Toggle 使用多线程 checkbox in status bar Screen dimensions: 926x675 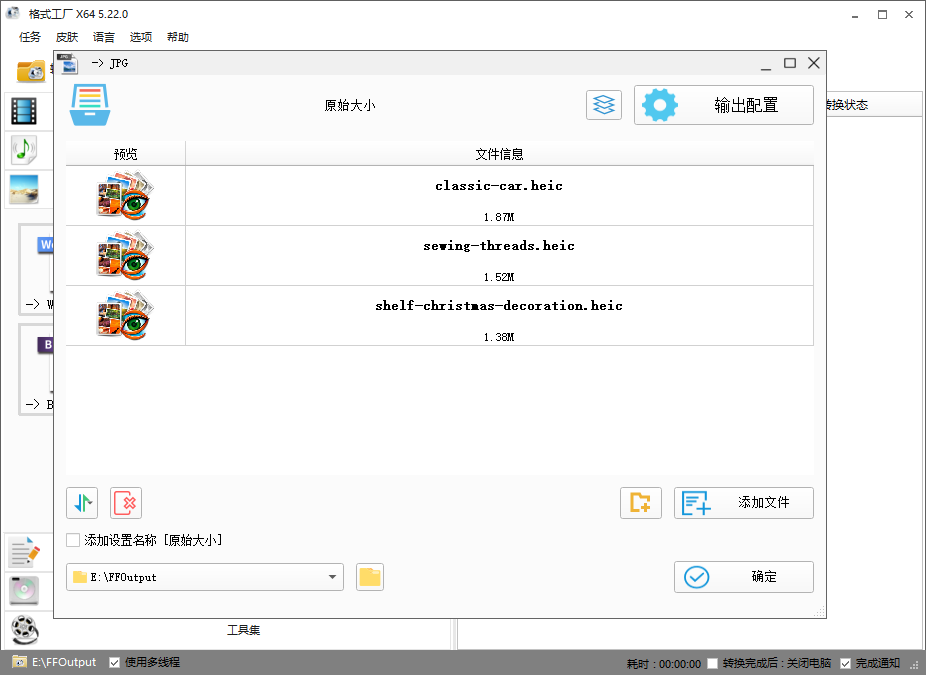(x=115, y=663)
